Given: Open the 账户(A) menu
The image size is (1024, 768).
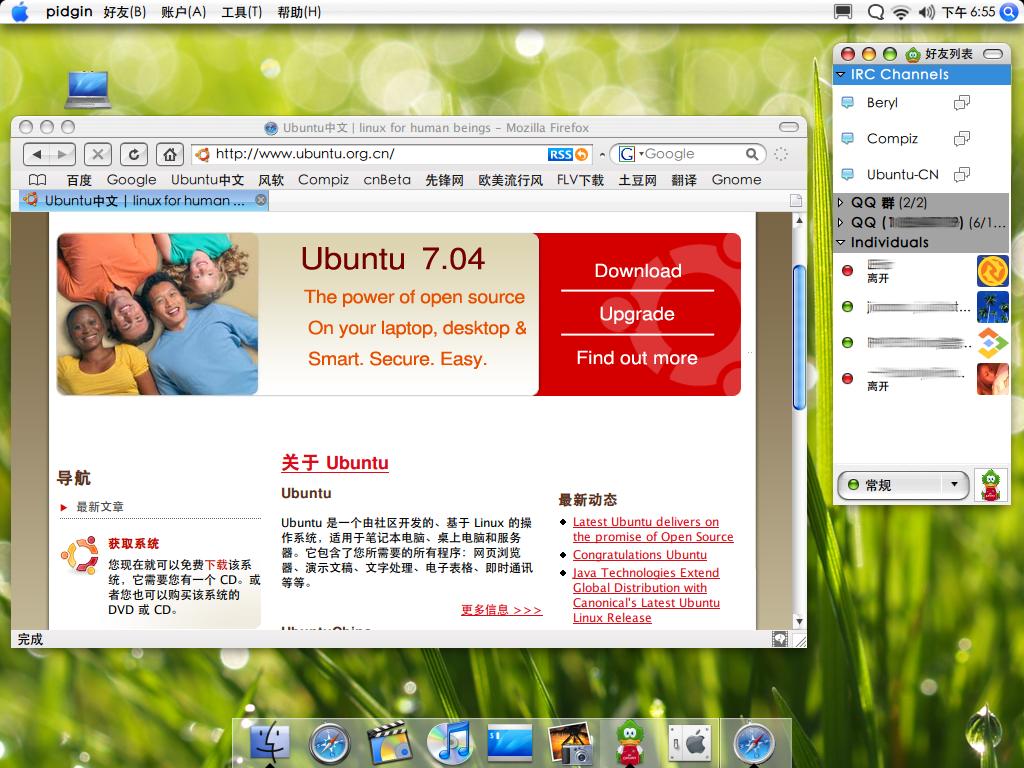Looking at the screenshot, I should [x=184, y=12].
